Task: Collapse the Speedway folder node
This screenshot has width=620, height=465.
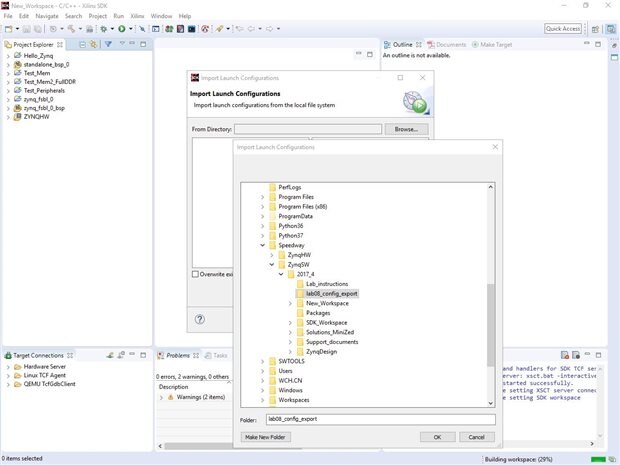Action: [263, 245]
